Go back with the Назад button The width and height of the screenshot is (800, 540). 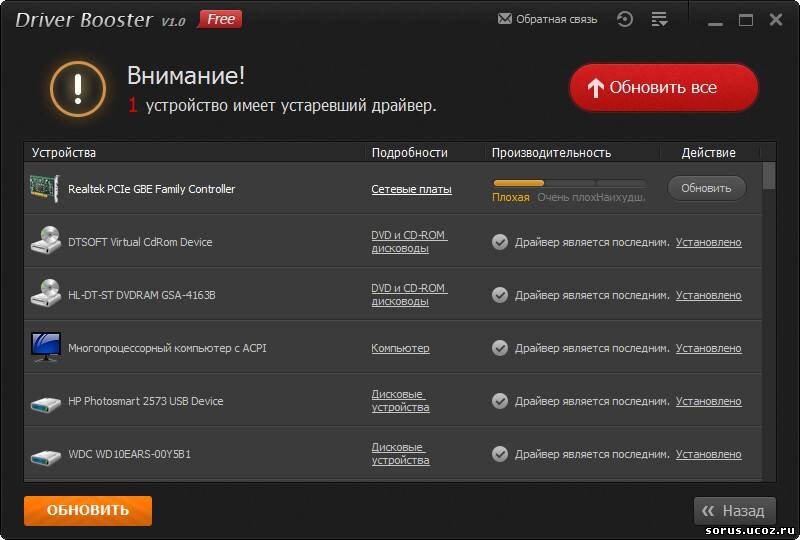pyautogui.click(x=735, y=510)
